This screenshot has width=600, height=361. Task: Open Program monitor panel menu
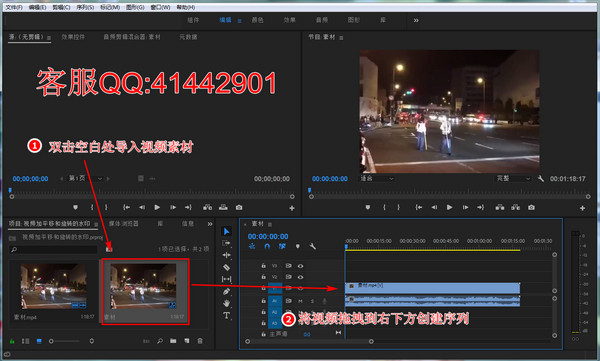[x=341, y=38]
